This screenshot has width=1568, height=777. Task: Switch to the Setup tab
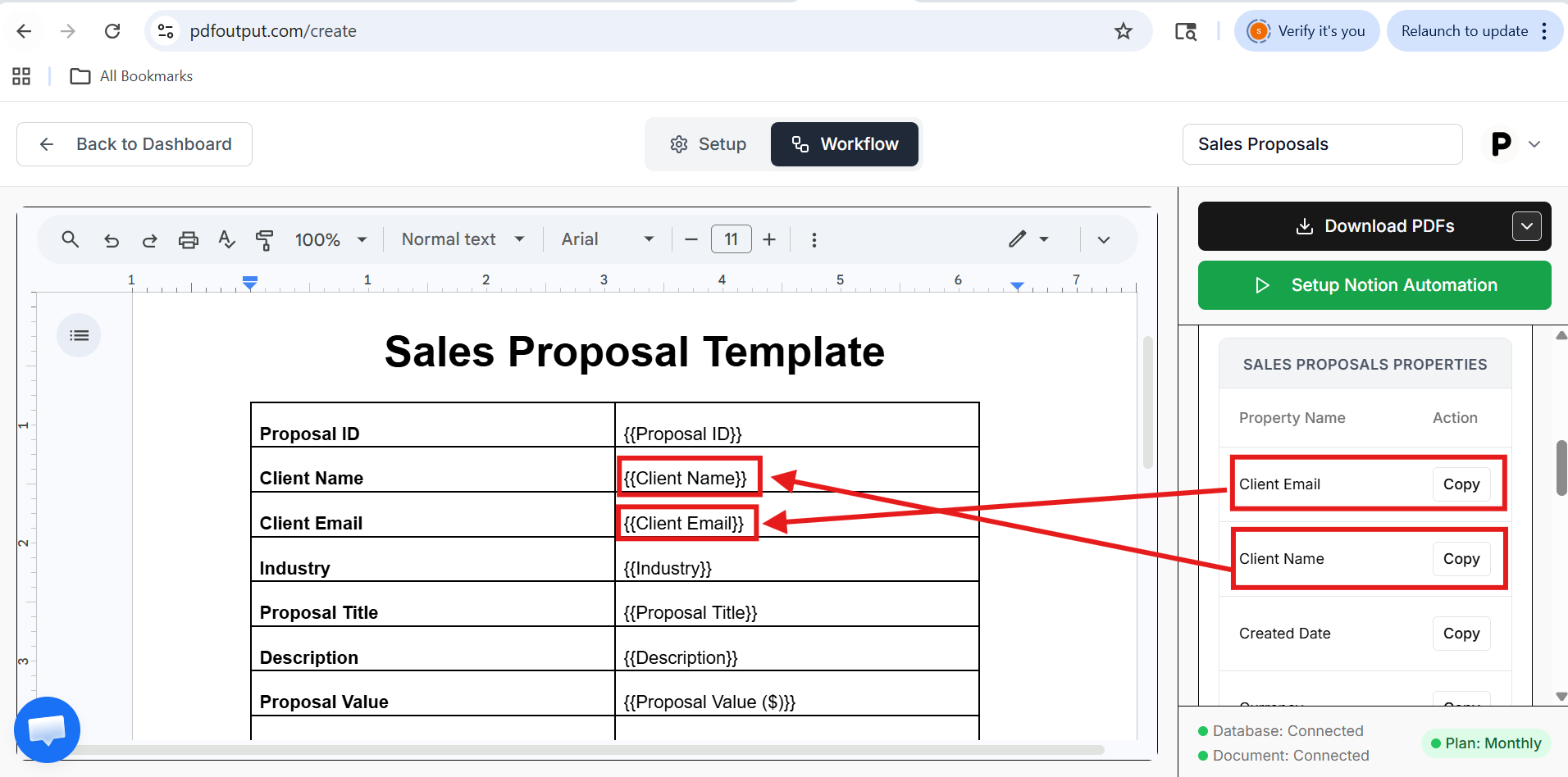[709, 144]
